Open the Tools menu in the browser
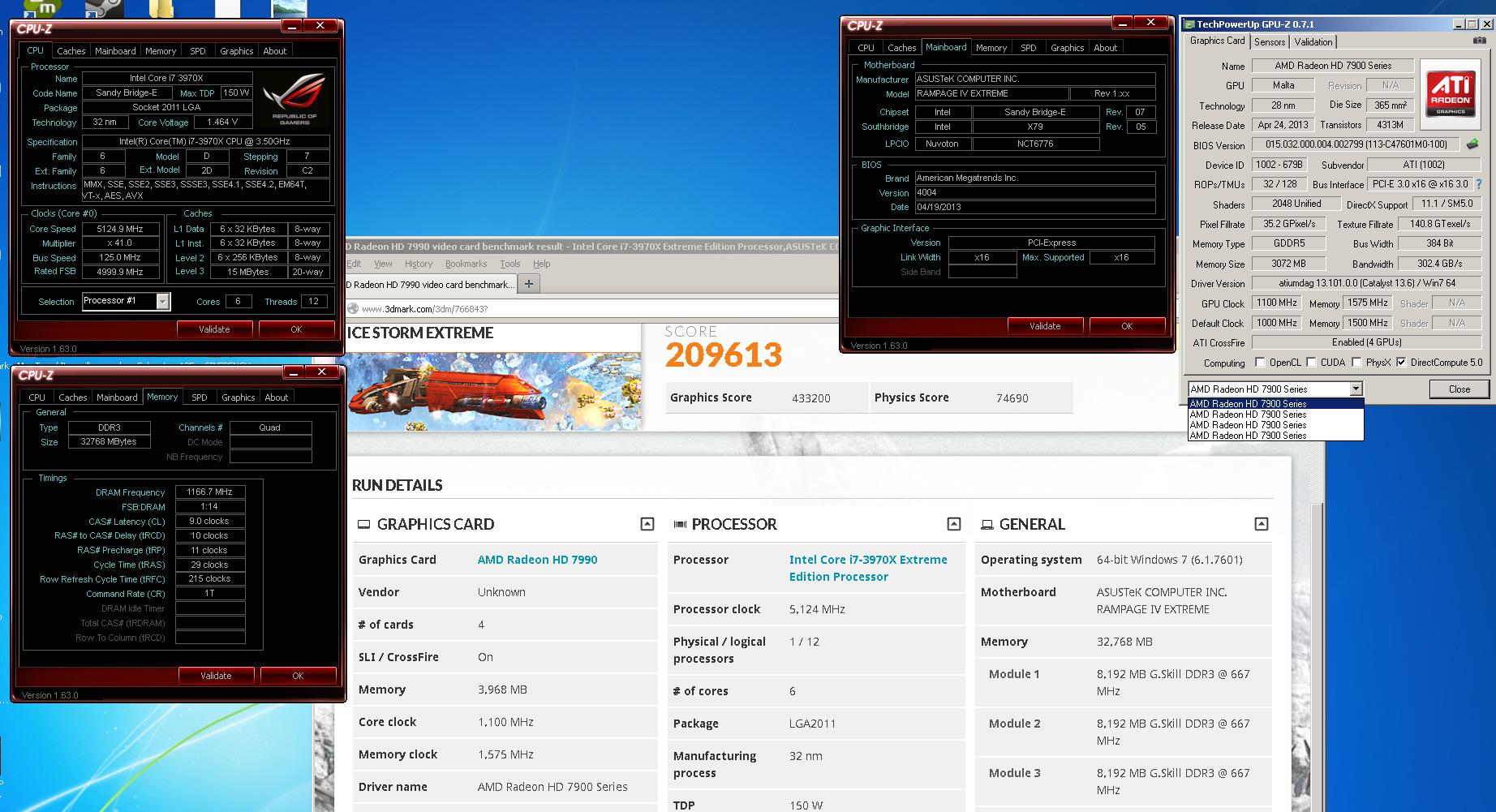 pyautogui.click(x=510, y=264)
